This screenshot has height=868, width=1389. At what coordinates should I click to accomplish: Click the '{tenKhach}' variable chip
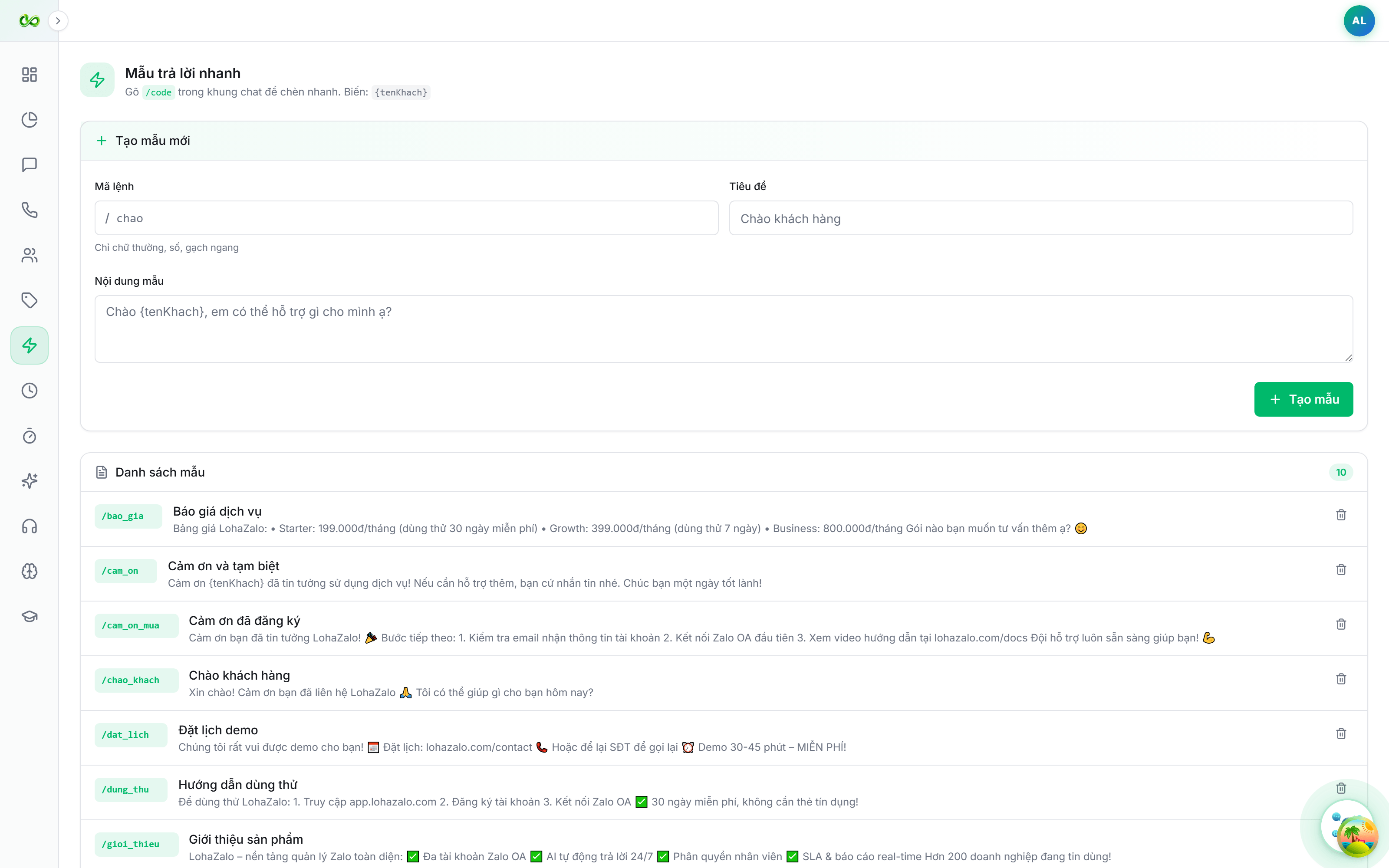click(401, 92)
